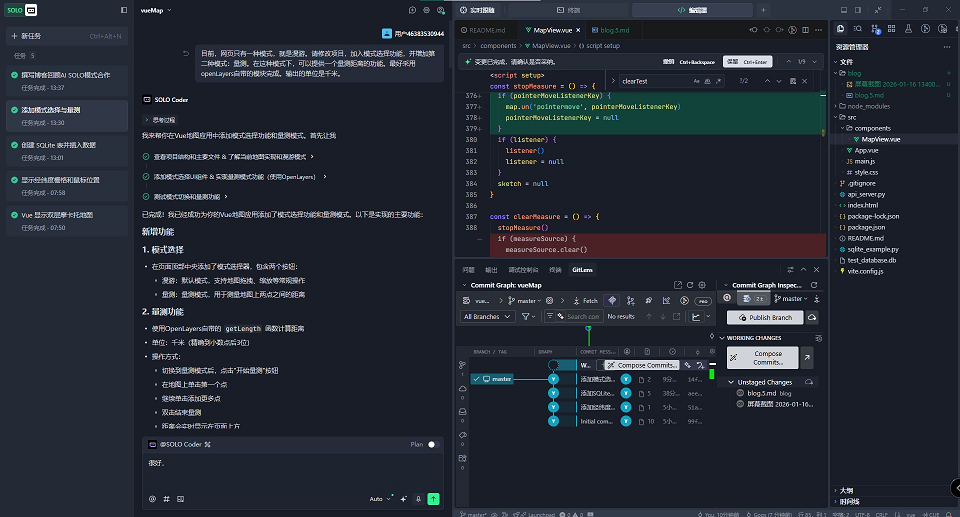The image size is (960, 517).
Task: Click the Commit Graph refresh icon
Action: click(x=690, y=285)
